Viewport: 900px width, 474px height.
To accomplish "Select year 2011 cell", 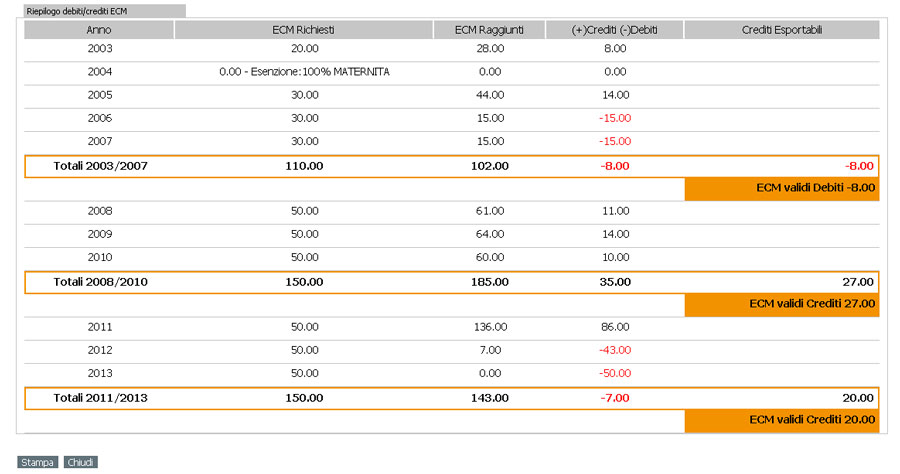I will pos(100,327).
